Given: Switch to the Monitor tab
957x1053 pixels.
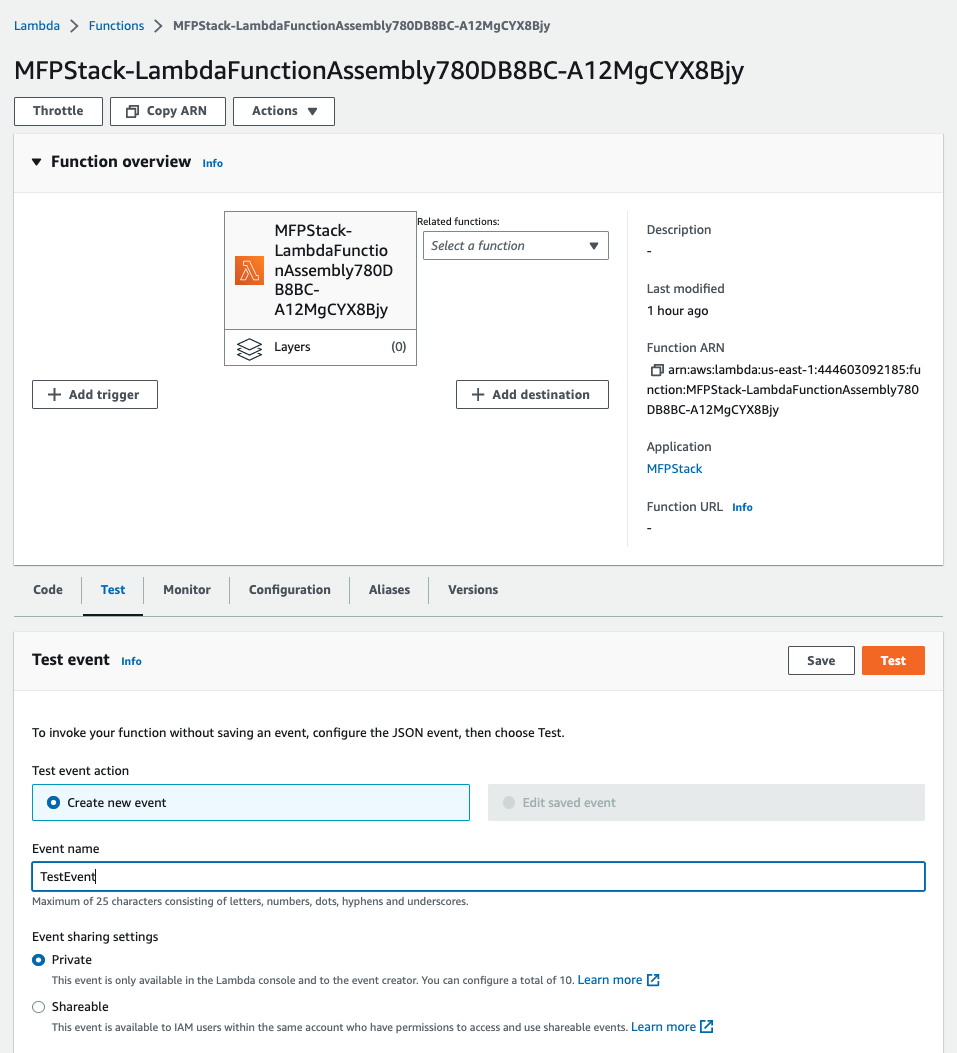Looking at the screenshot, I should (x=185, y=590).
